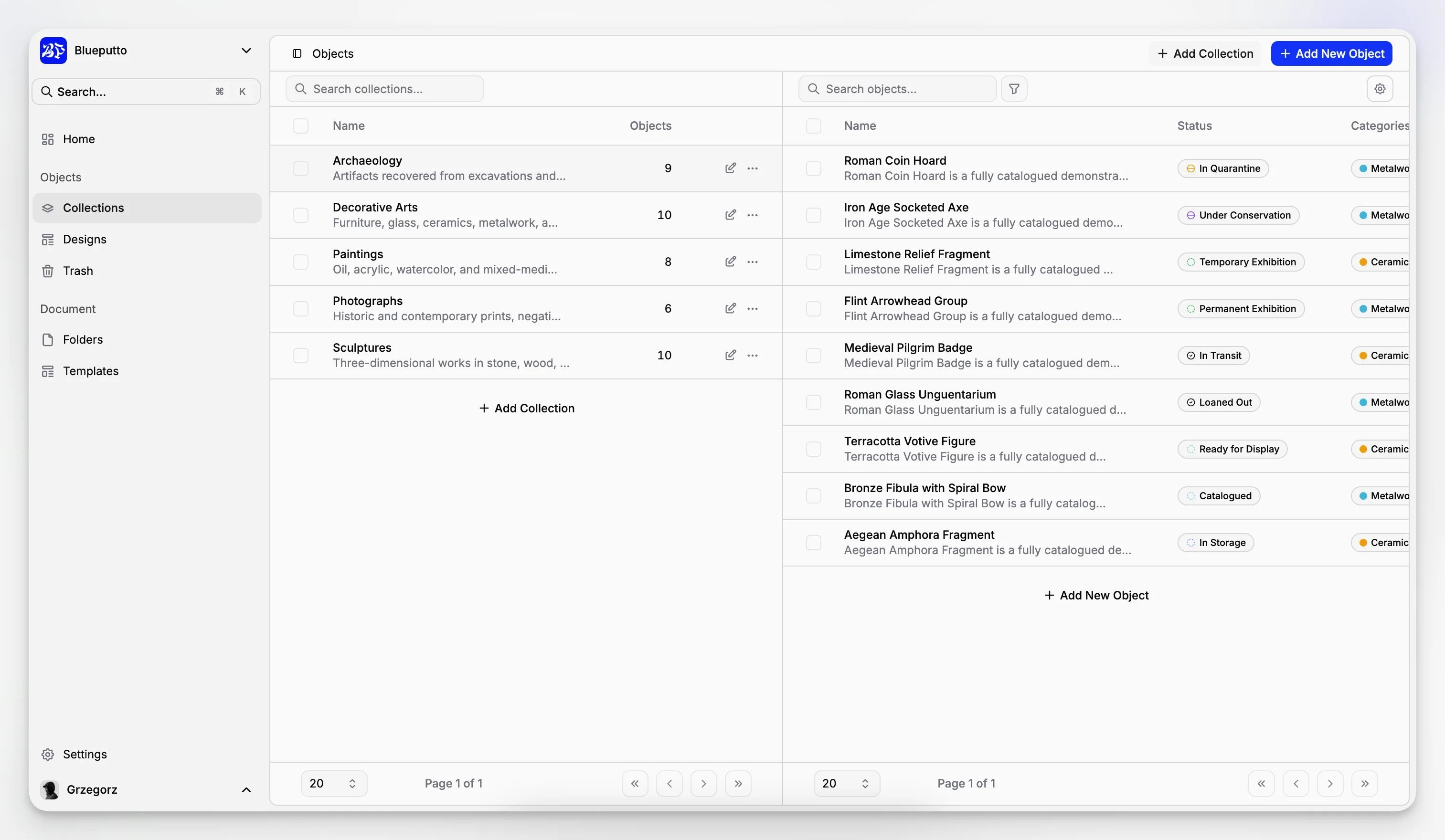The width and height of the screenshot is (1445, 840).
Task: Focus the Search objects field
Action: point(897,89)
